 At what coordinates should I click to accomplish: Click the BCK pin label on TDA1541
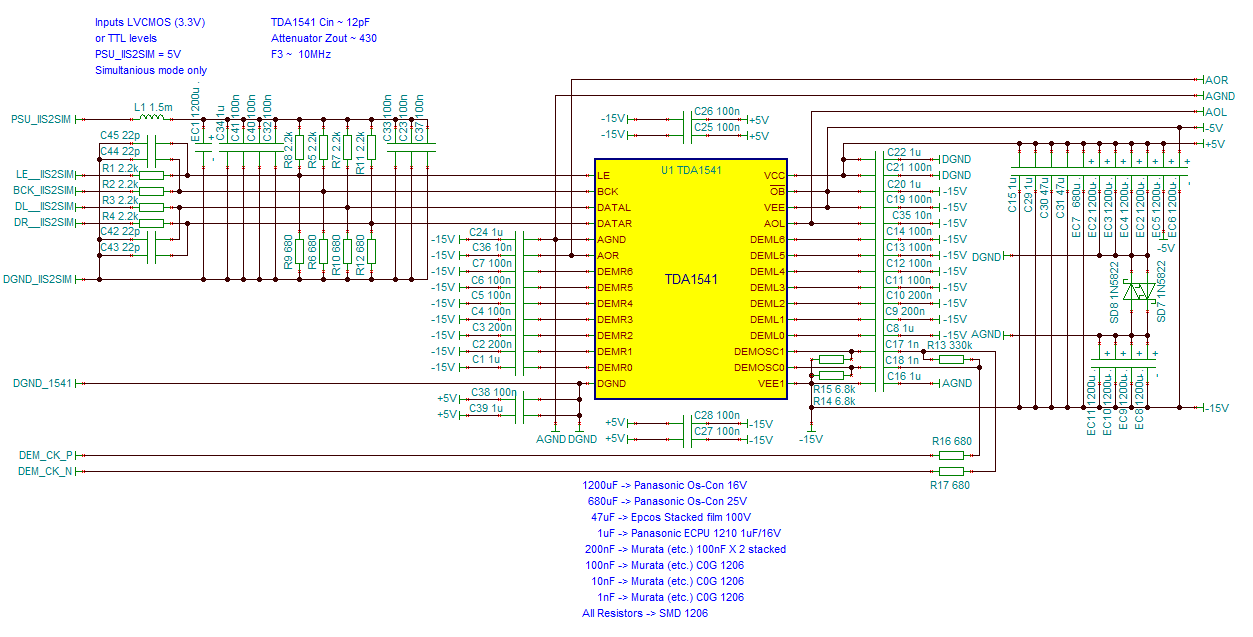point(607,191)
